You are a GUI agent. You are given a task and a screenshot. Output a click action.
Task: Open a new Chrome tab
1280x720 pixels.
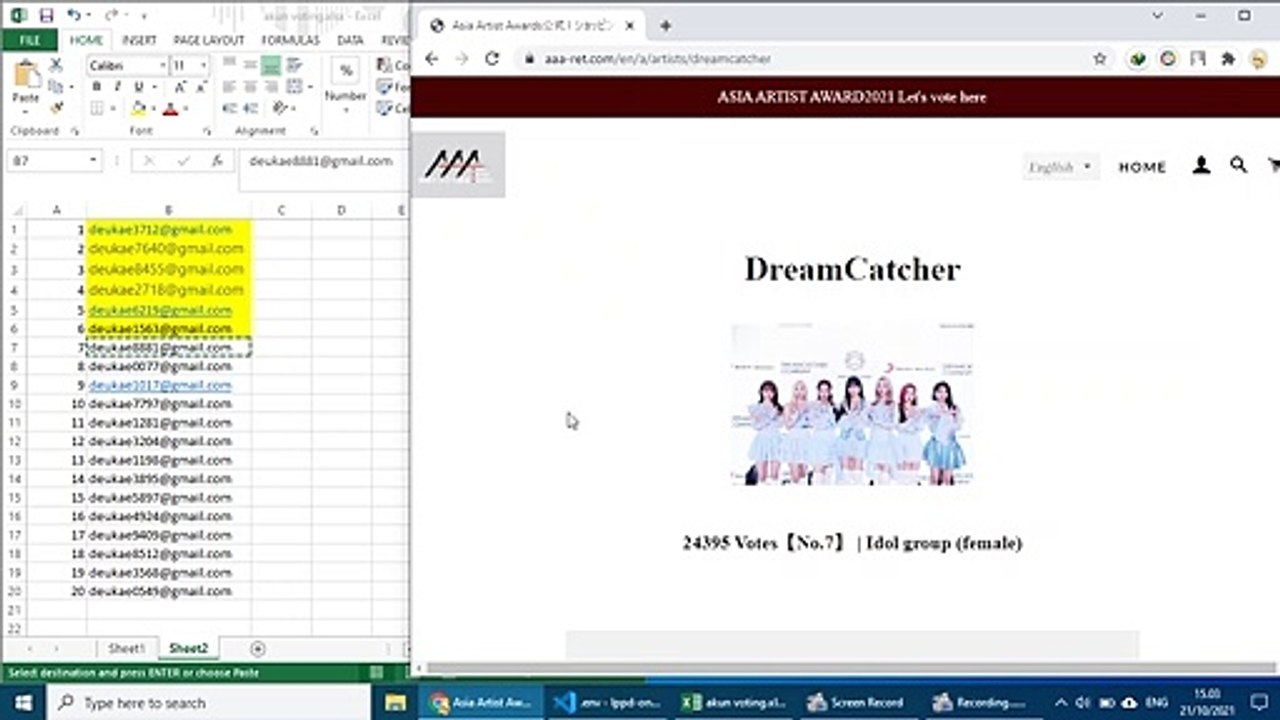[x=665, y=26]
